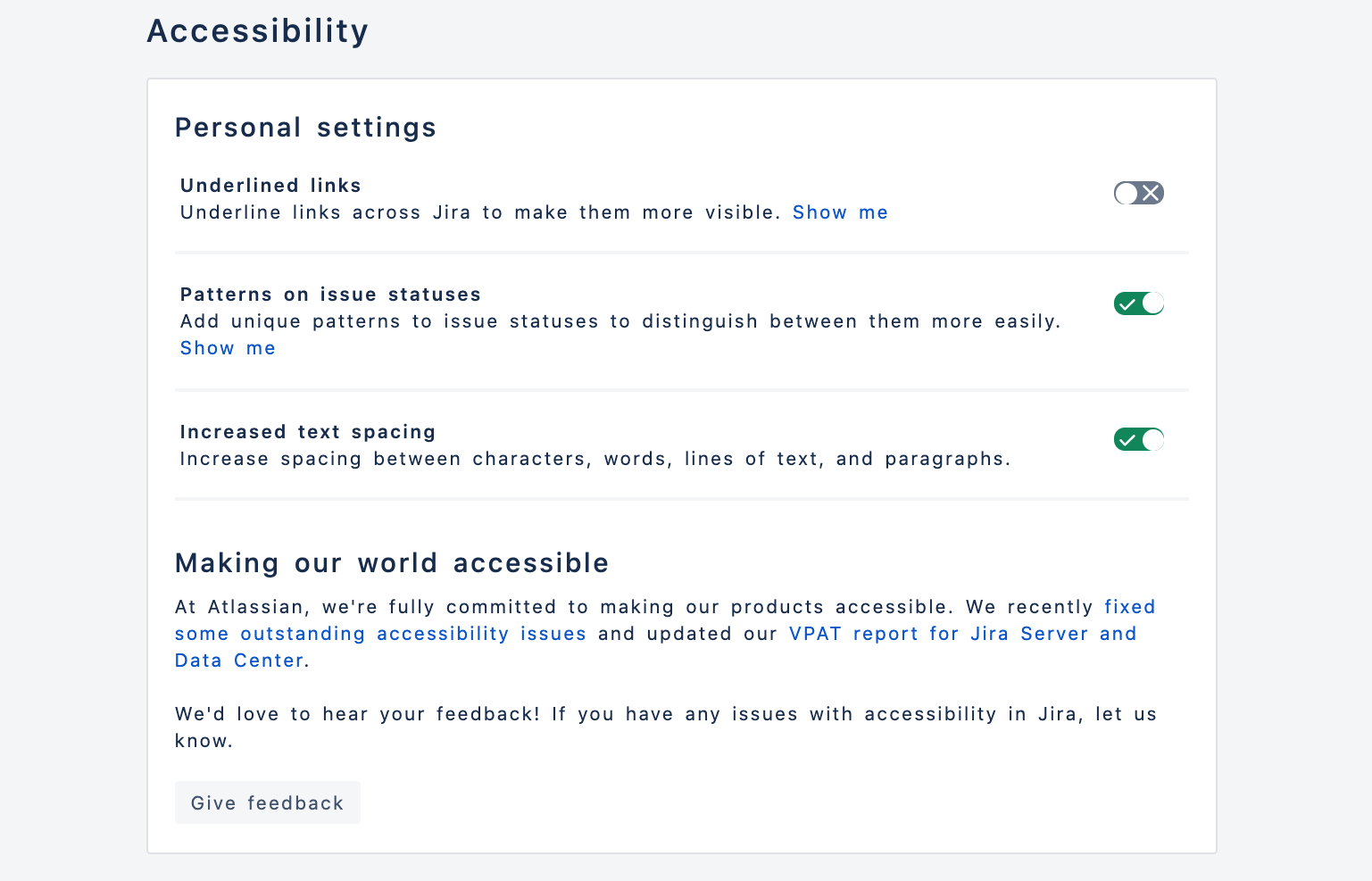Screen dimensions: 1372x881
Task: Open VPAT report for Jira Server link
Action: coord(656,647)
